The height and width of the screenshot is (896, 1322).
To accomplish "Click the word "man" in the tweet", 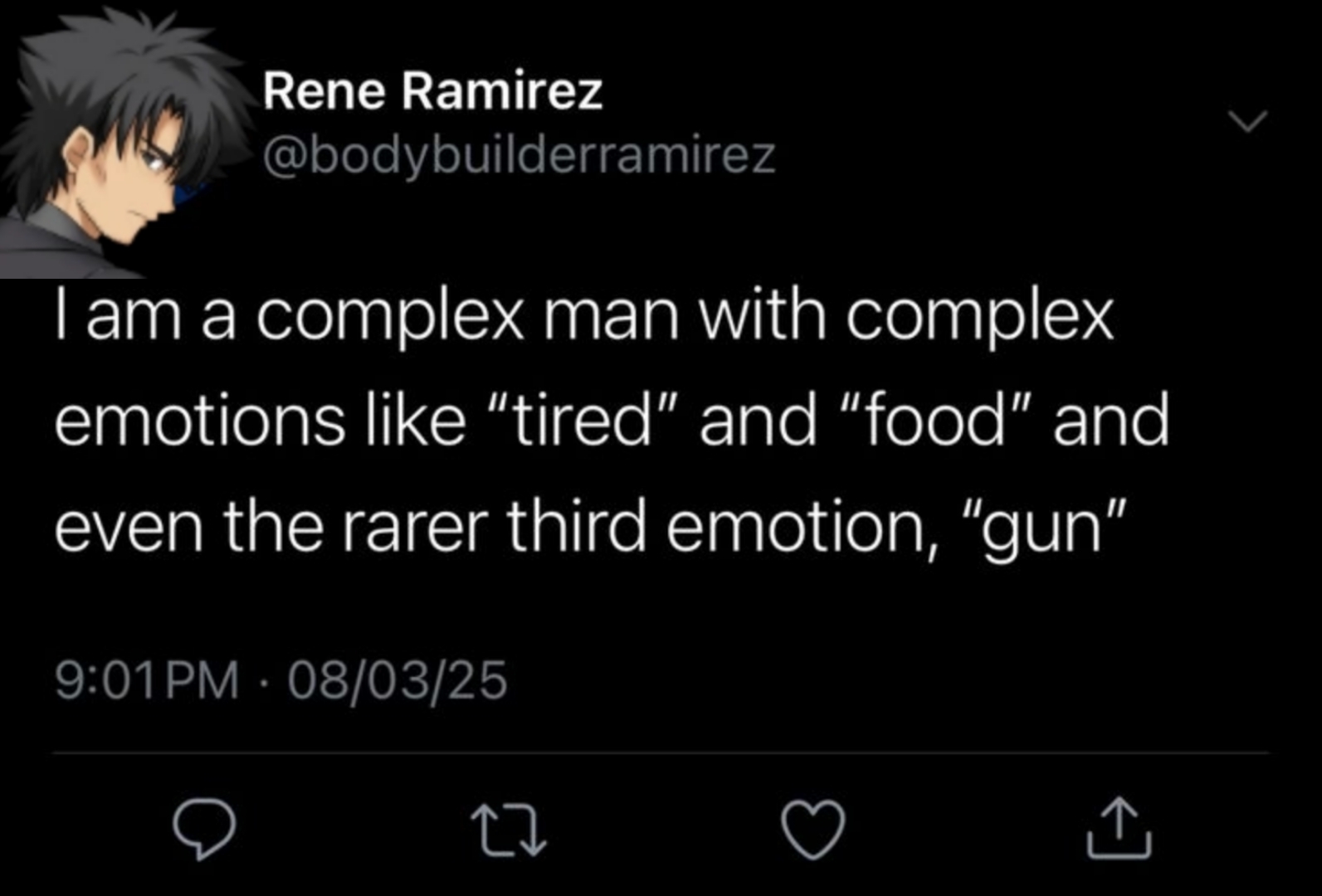I will [x=611, y=315].
